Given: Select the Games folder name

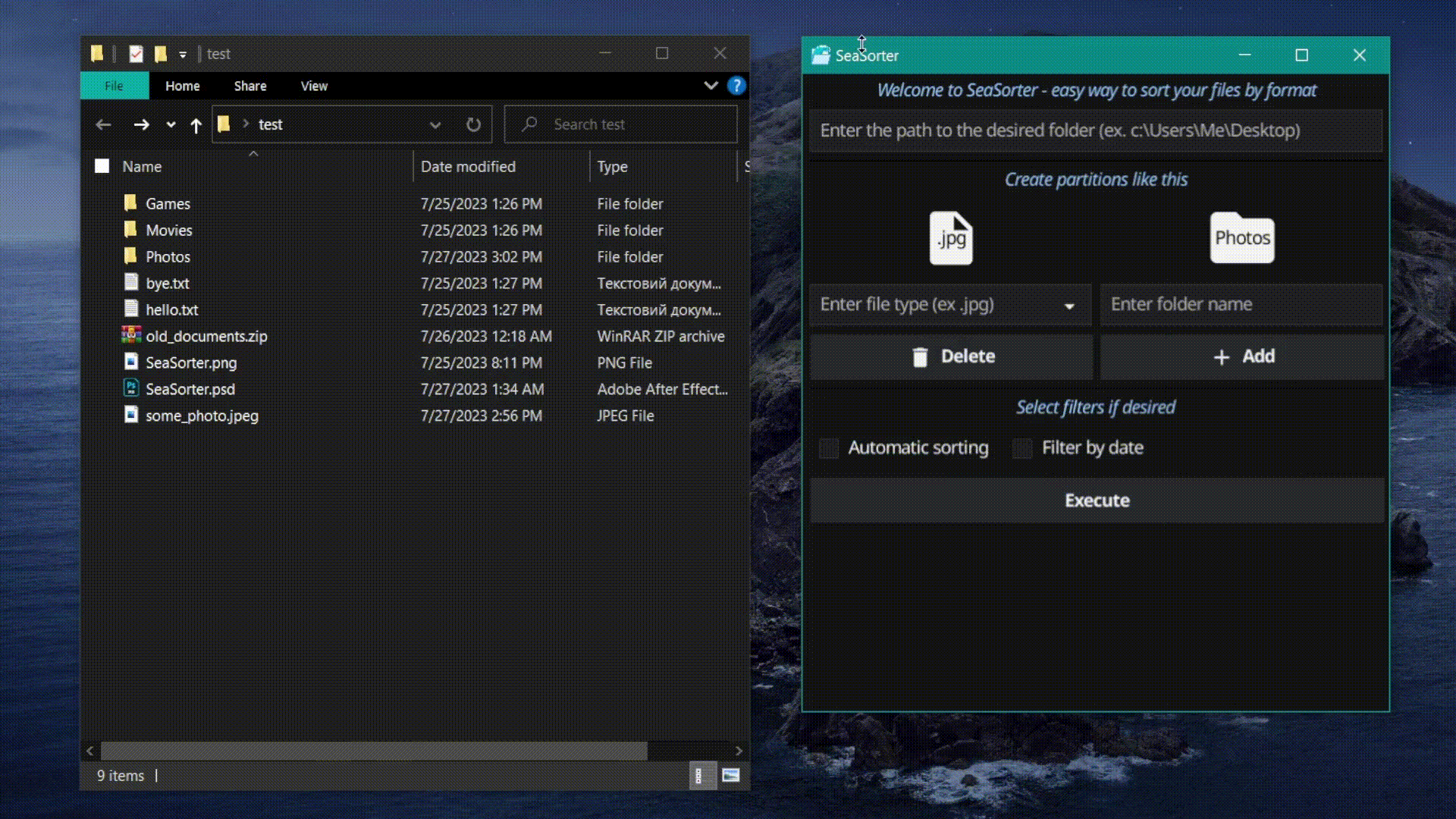Looking at the screenshot, I should coord(168,204).
